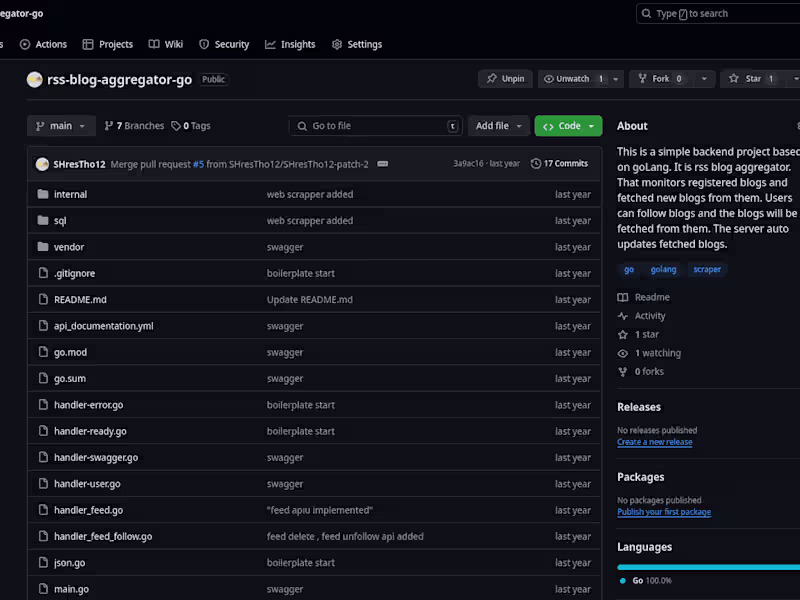Click the internal folder icon

click(x=43, y=194)
